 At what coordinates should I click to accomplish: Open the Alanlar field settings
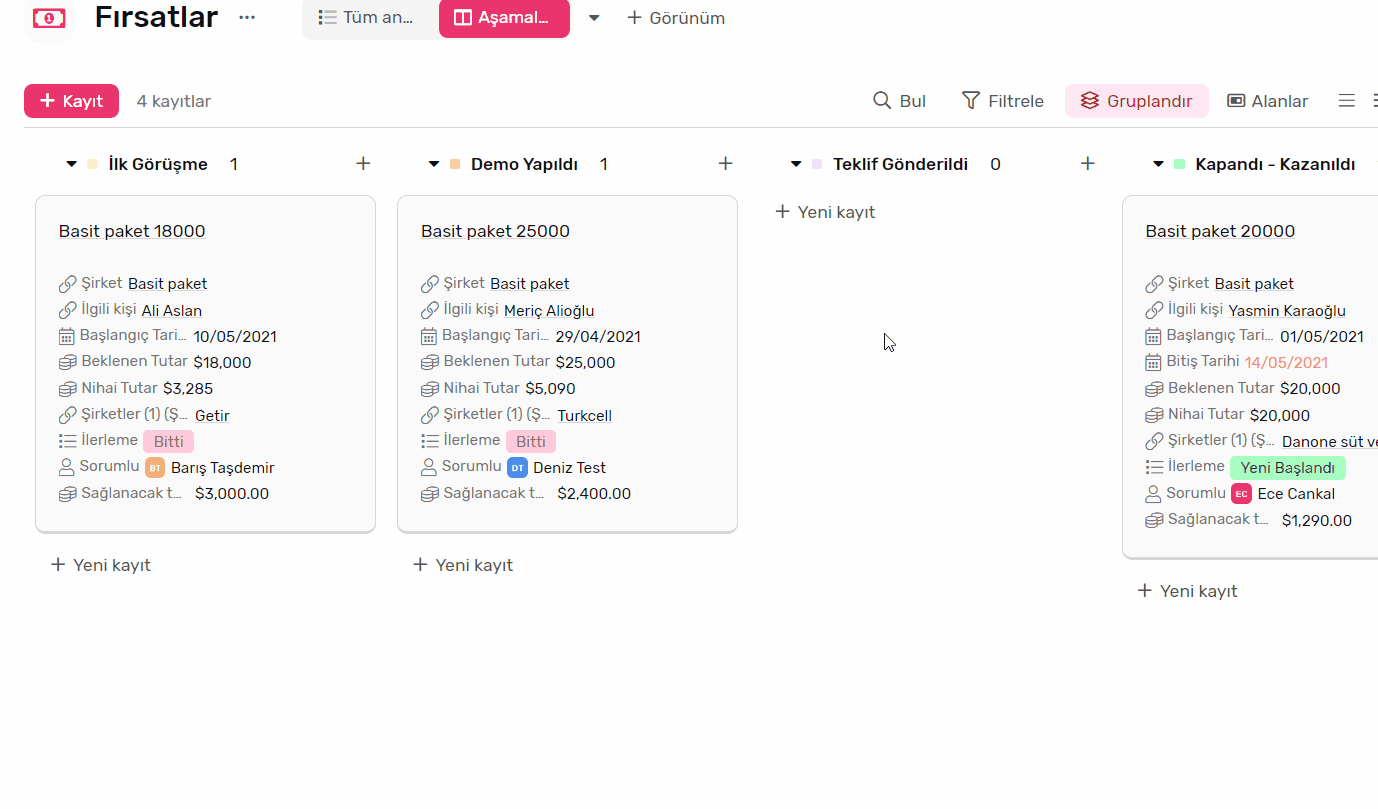(1267, 101)
